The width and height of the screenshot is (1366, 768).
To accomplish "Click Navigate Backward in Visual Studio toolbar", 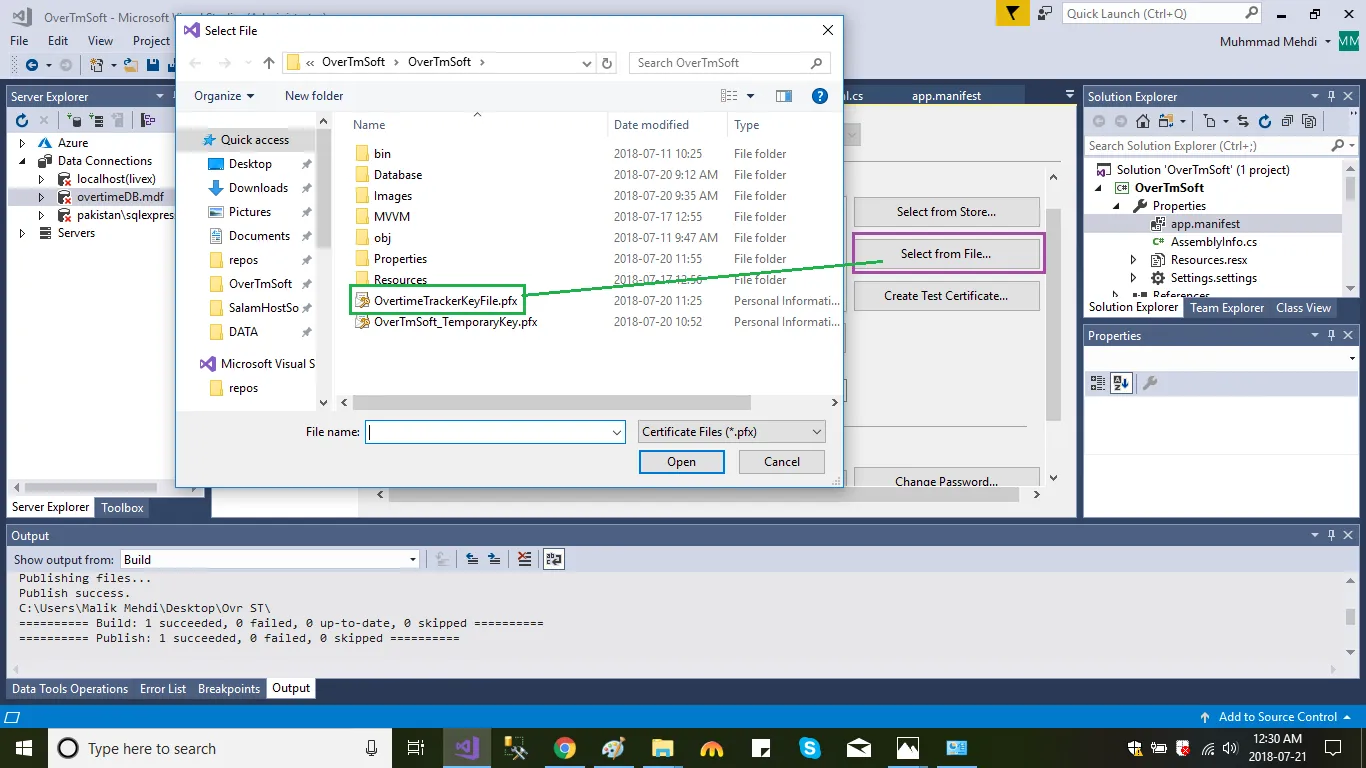I will click(31, 65).
